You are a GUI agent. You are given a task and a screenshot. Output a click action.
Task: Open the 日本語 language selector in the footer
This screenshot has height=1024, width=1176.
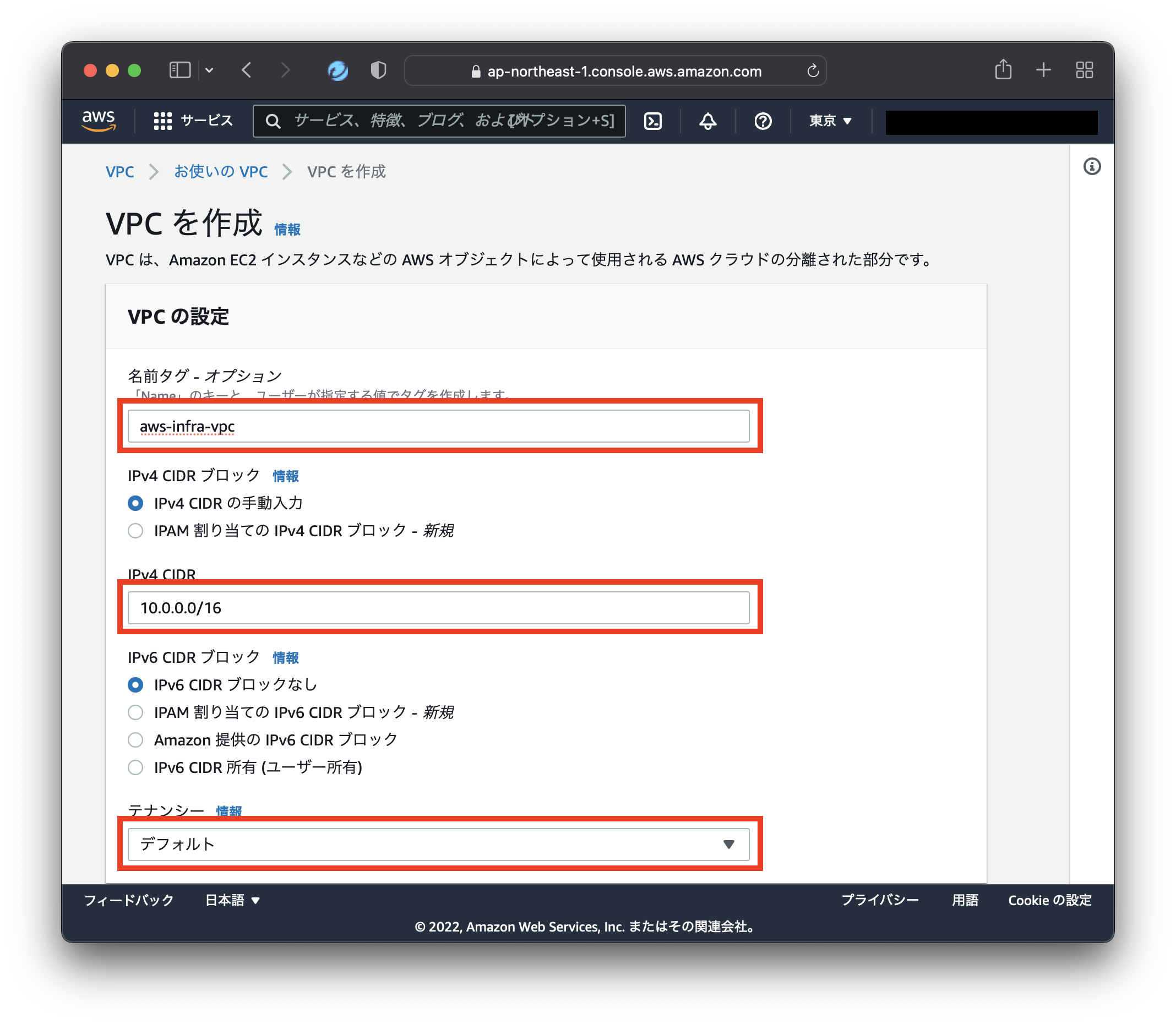(232, 900)
